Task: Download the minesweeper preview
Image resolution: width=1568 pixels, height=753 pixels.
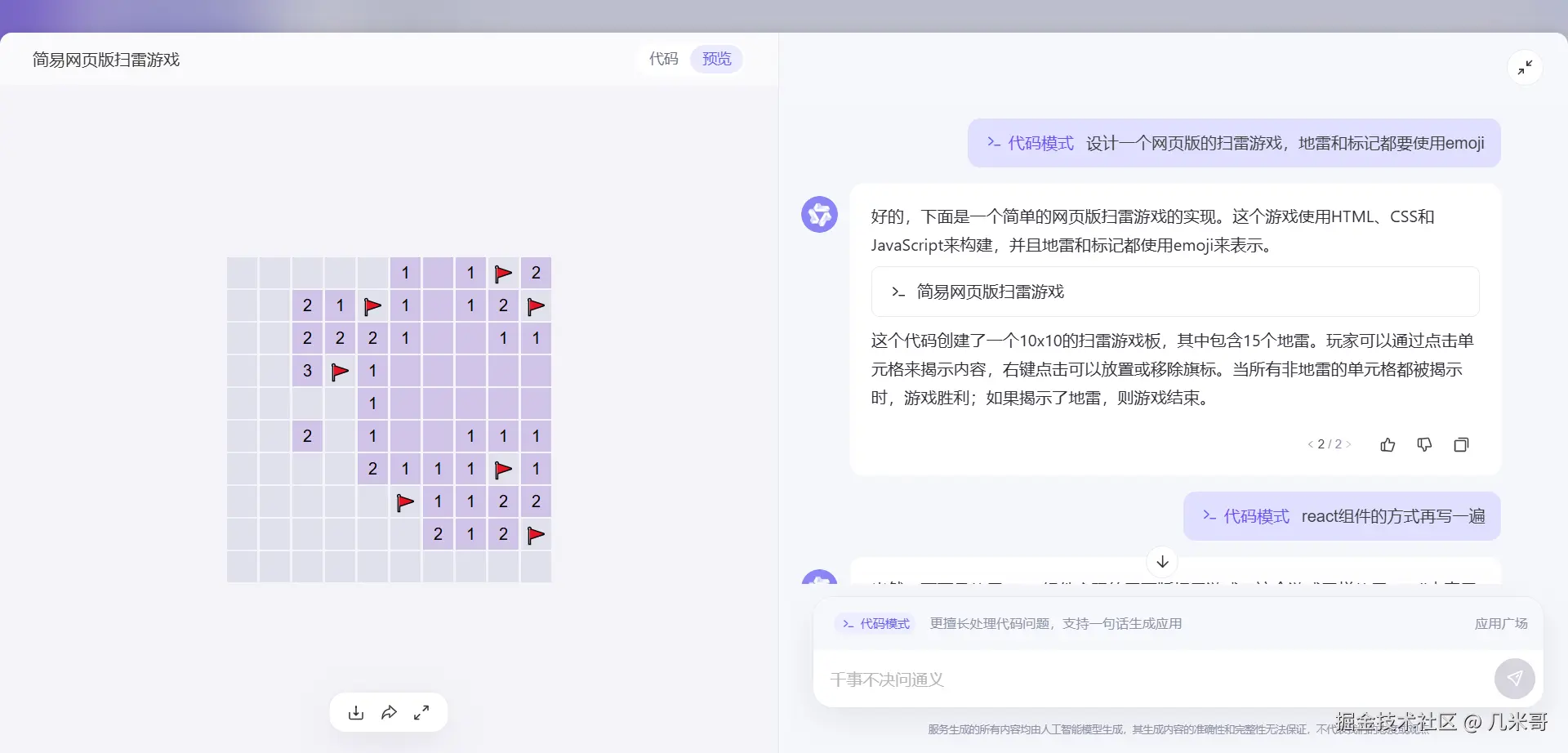Action: [356, 713]
